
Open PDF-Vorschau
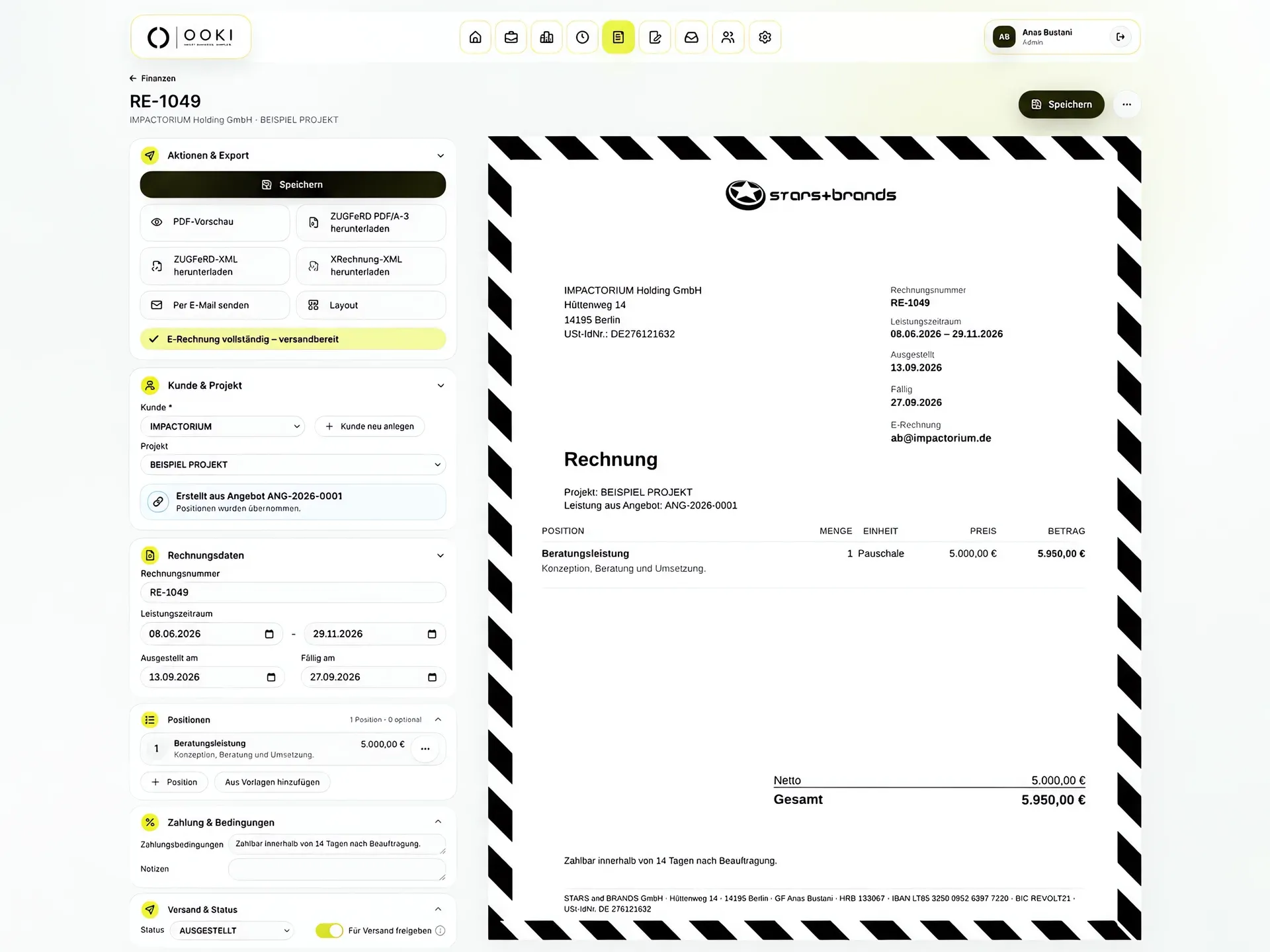point(215,222)
